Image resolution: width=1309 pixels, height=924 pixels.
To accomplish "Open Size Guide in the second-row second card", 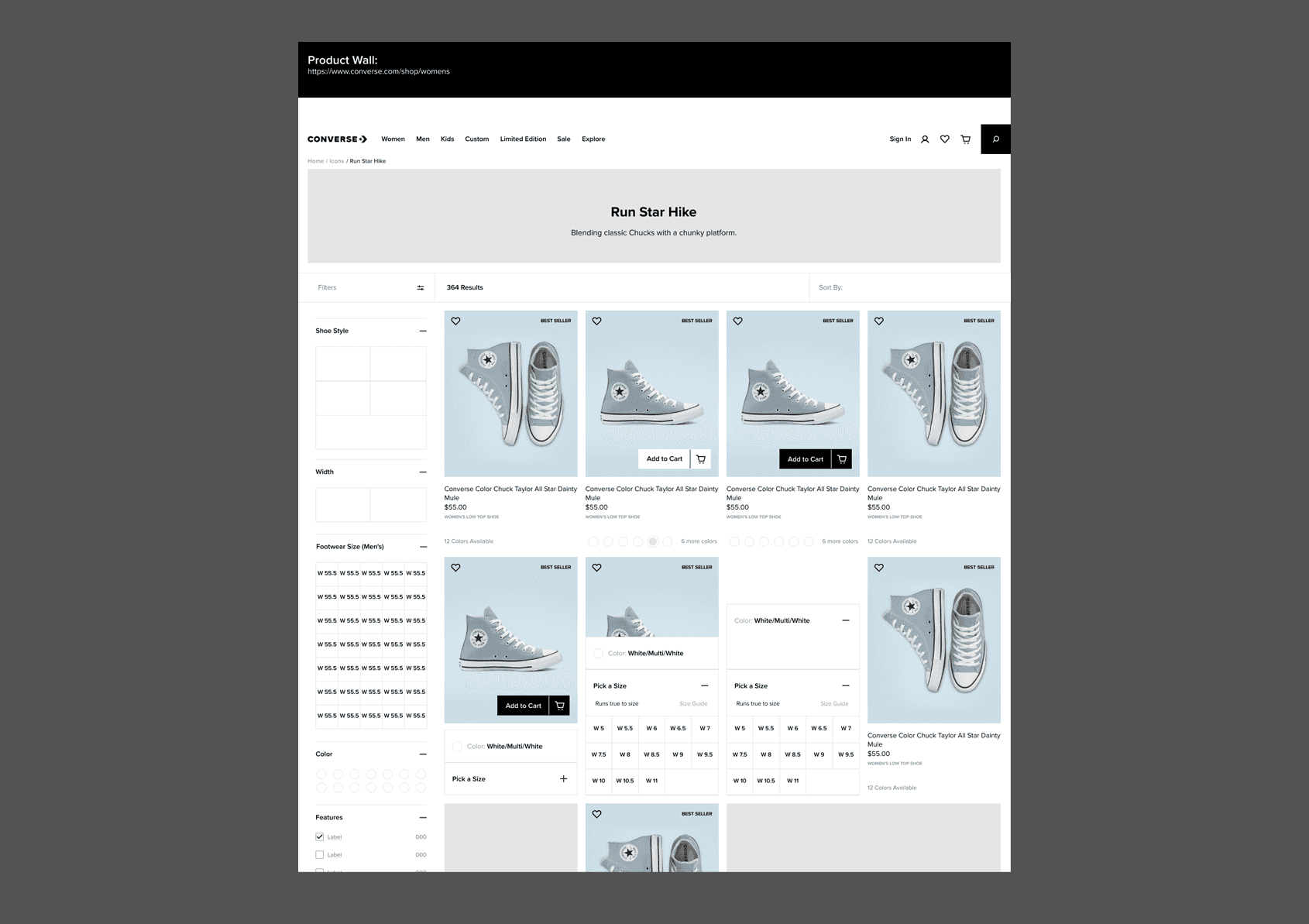I will click(693, 704).
